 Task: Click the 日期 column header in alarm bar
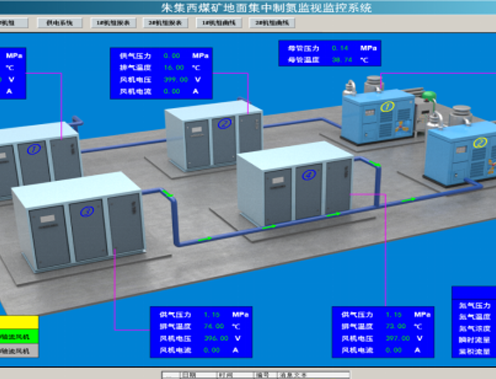pyautogui.click(x=188, y=375)
